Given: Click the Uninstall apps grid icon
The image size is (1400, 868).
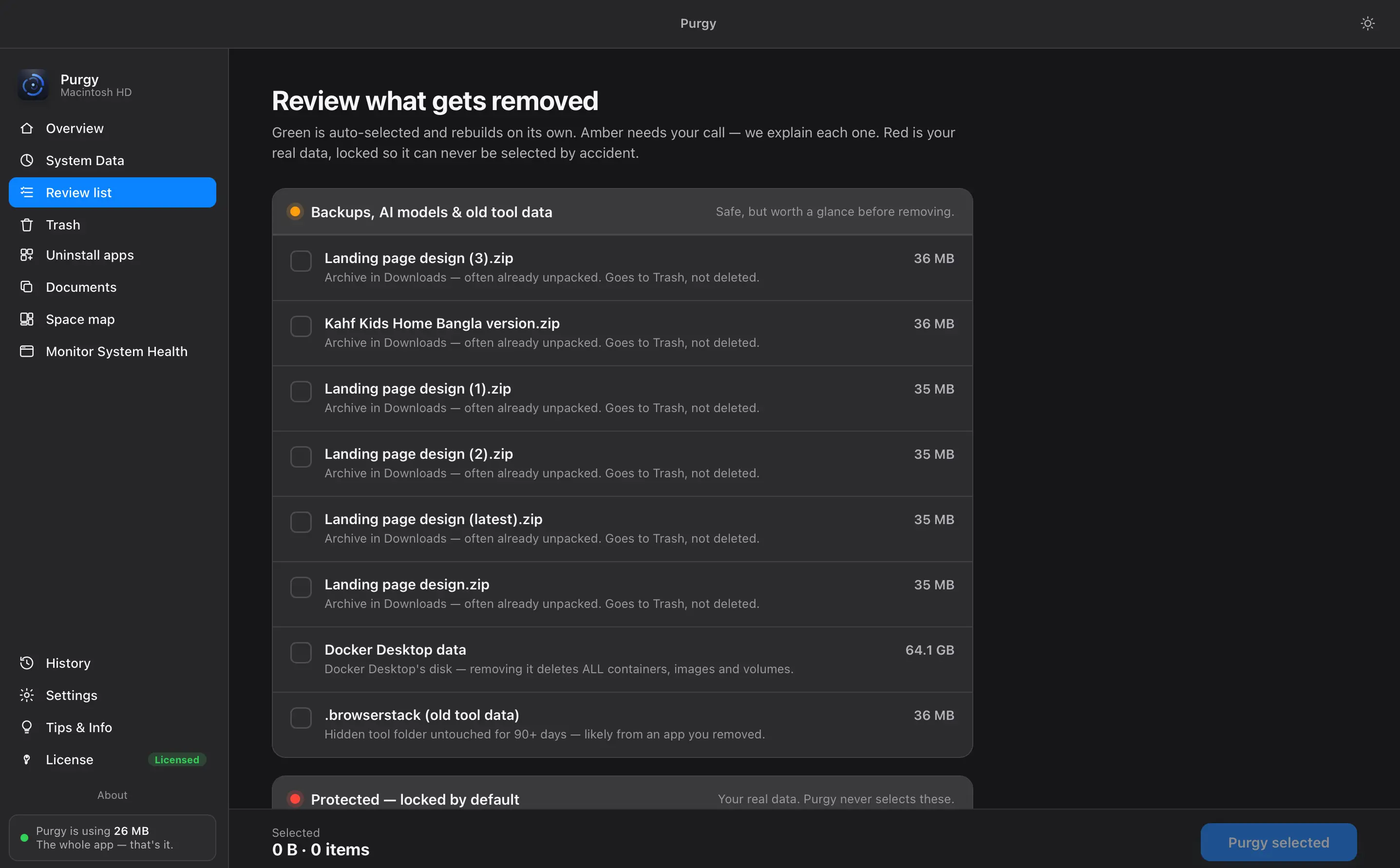Looking at the screenshot, I should click(26, 255).
